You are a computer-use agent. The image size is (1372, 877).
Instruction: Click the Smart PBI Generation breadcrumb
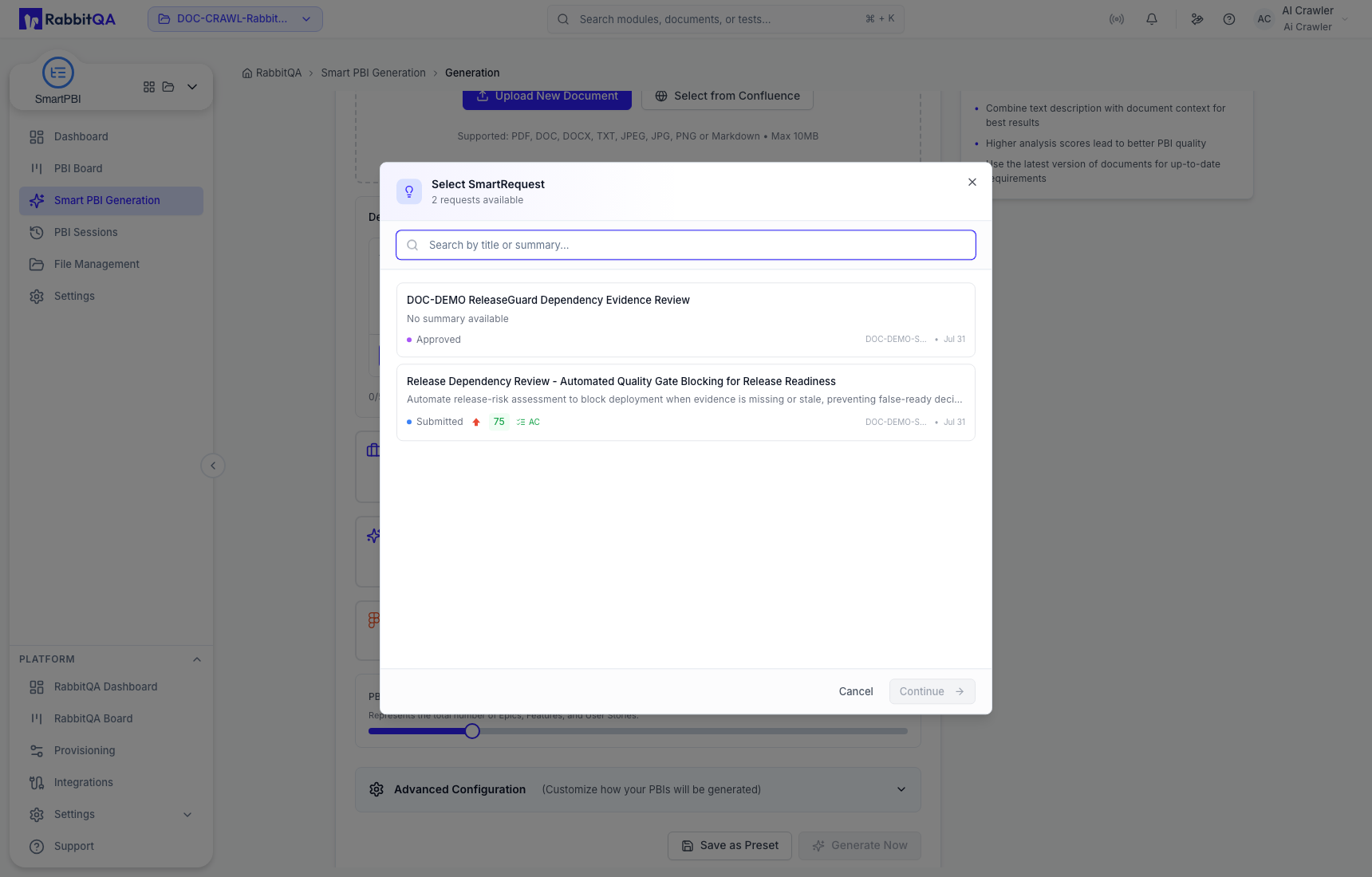click(373, 73)
